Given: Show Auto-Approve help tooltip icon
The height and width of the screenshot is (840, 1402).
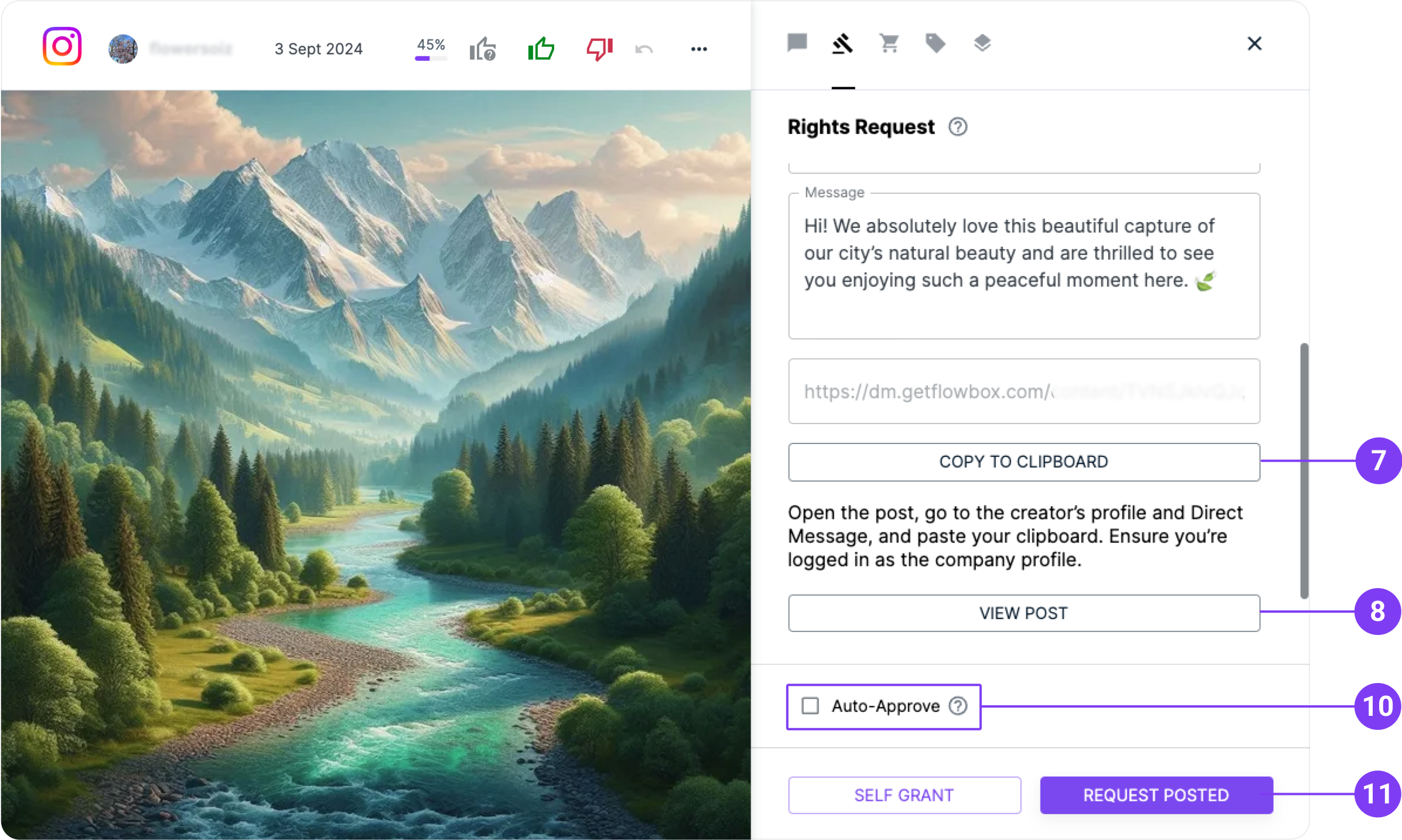Looking at the screenshot, I should 958,706.
